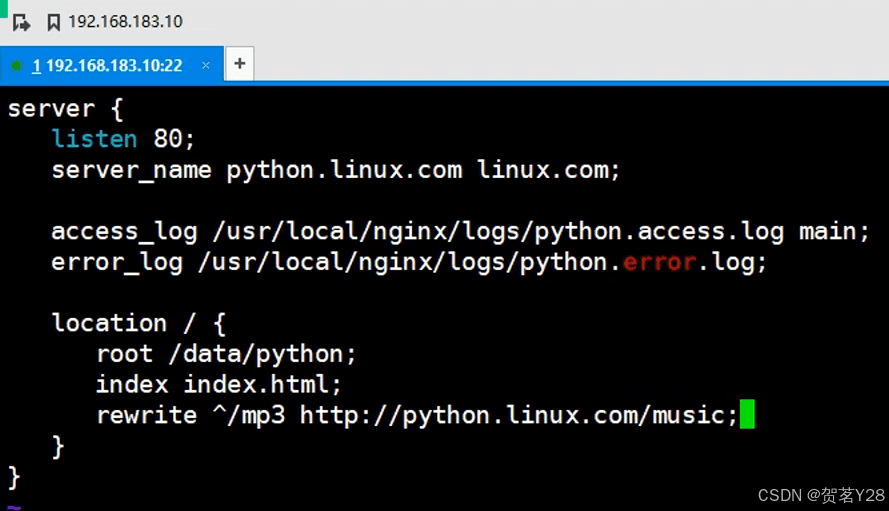Click the 'rewrite' keyword in the terminal
889x511 pixels.
(146, 415)
